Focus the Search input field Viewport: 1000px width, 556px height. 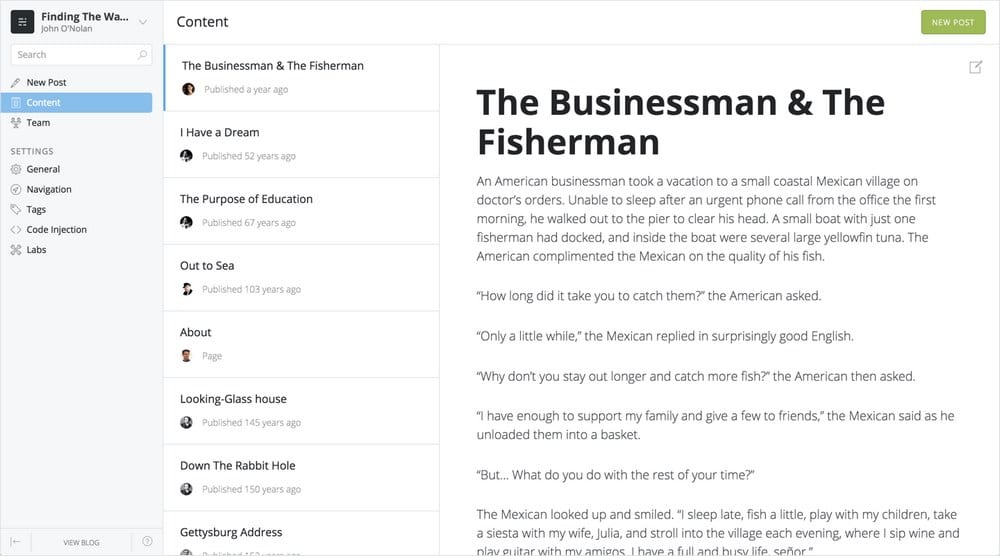tap(73, 55)
